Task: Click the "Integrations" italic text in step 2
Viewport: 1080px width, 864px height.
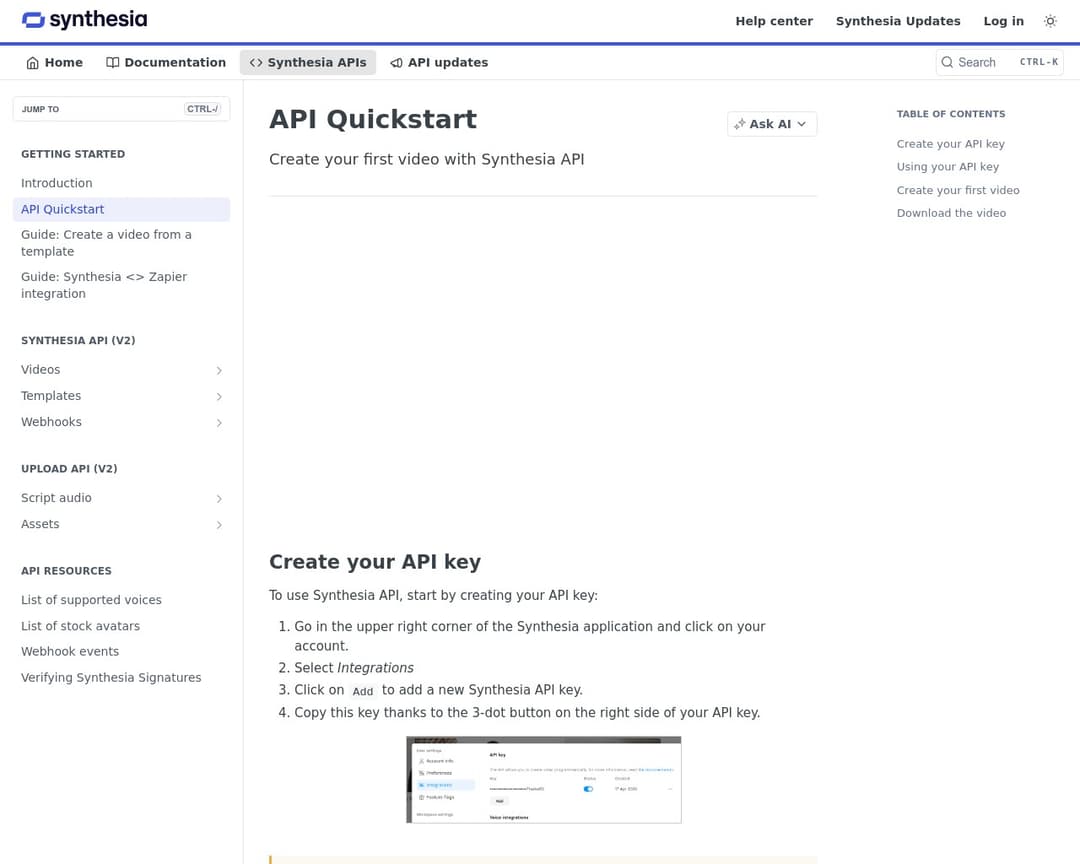Action: pyautogui.click(x=375, y=668)
